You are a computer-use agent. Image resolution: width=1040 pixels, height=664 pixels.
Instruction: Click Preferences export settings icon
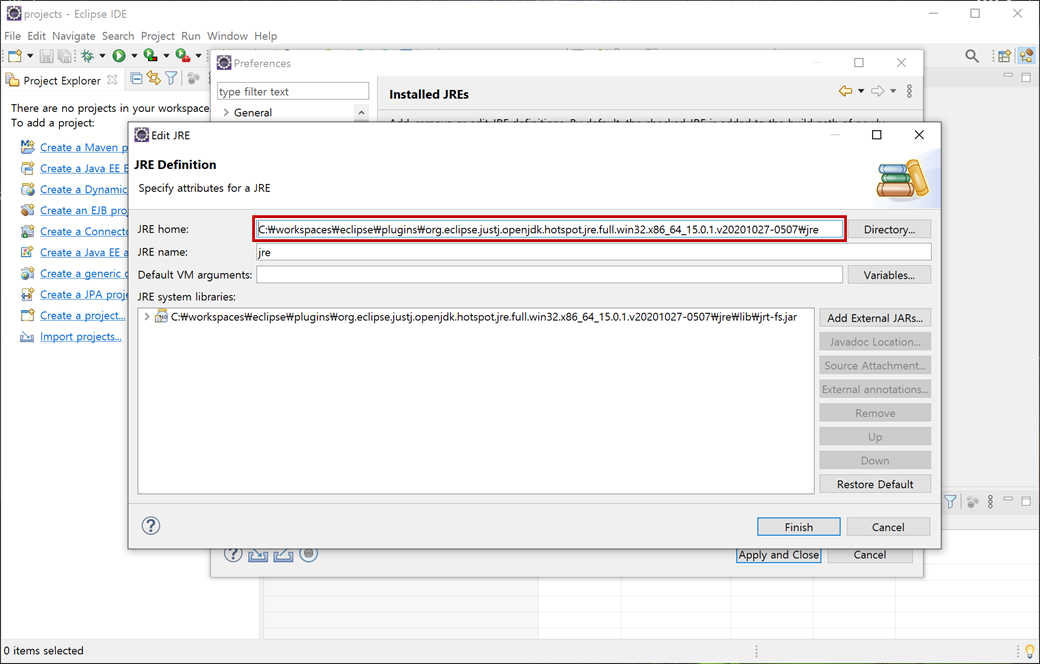click(283, 555)
